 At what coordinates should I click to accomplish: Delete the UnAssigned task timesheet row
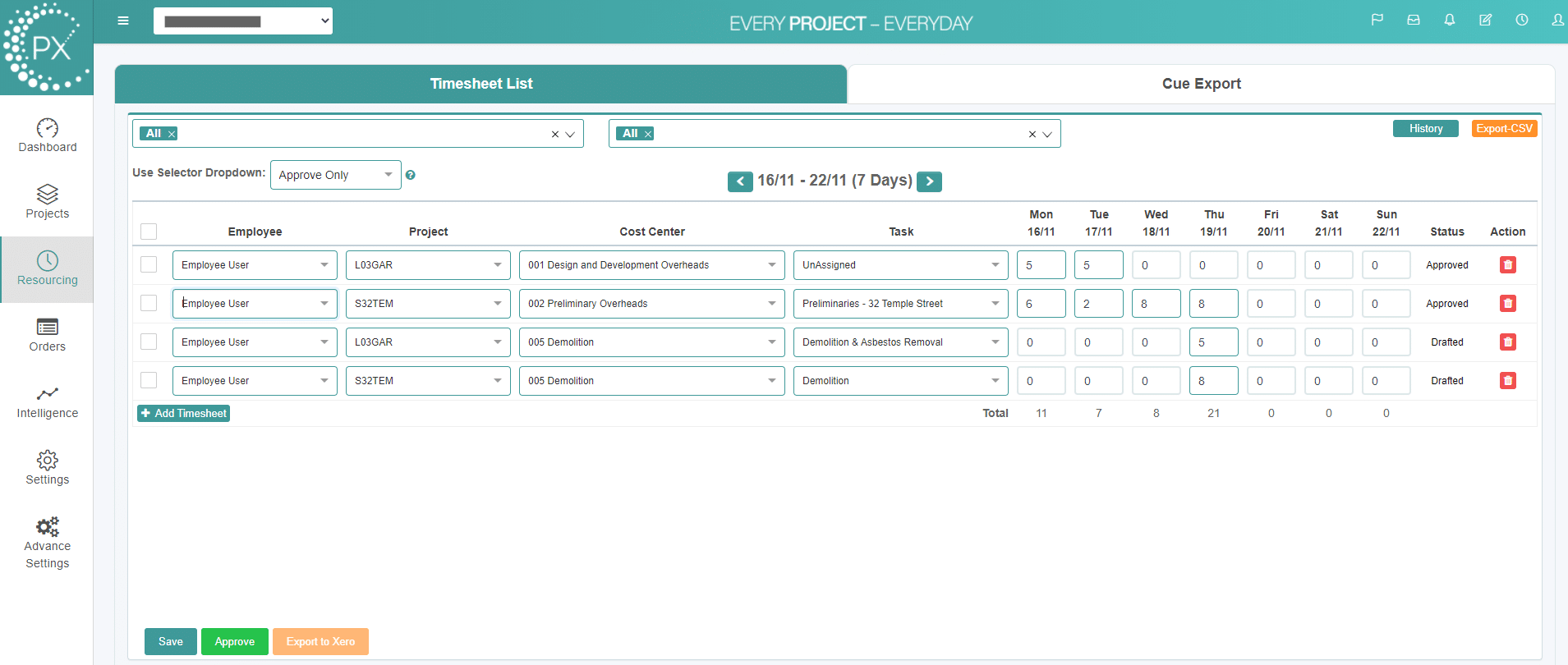[1508, 265]
